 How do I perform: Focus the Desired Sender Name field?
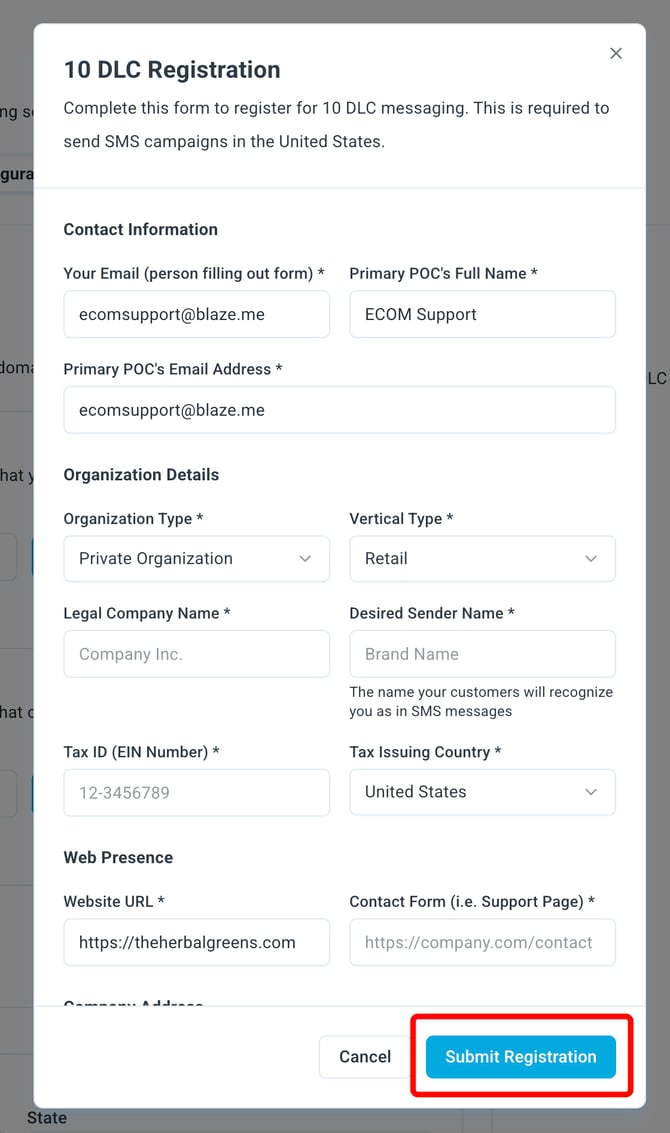pyautogui.click(x=482, y=654)
